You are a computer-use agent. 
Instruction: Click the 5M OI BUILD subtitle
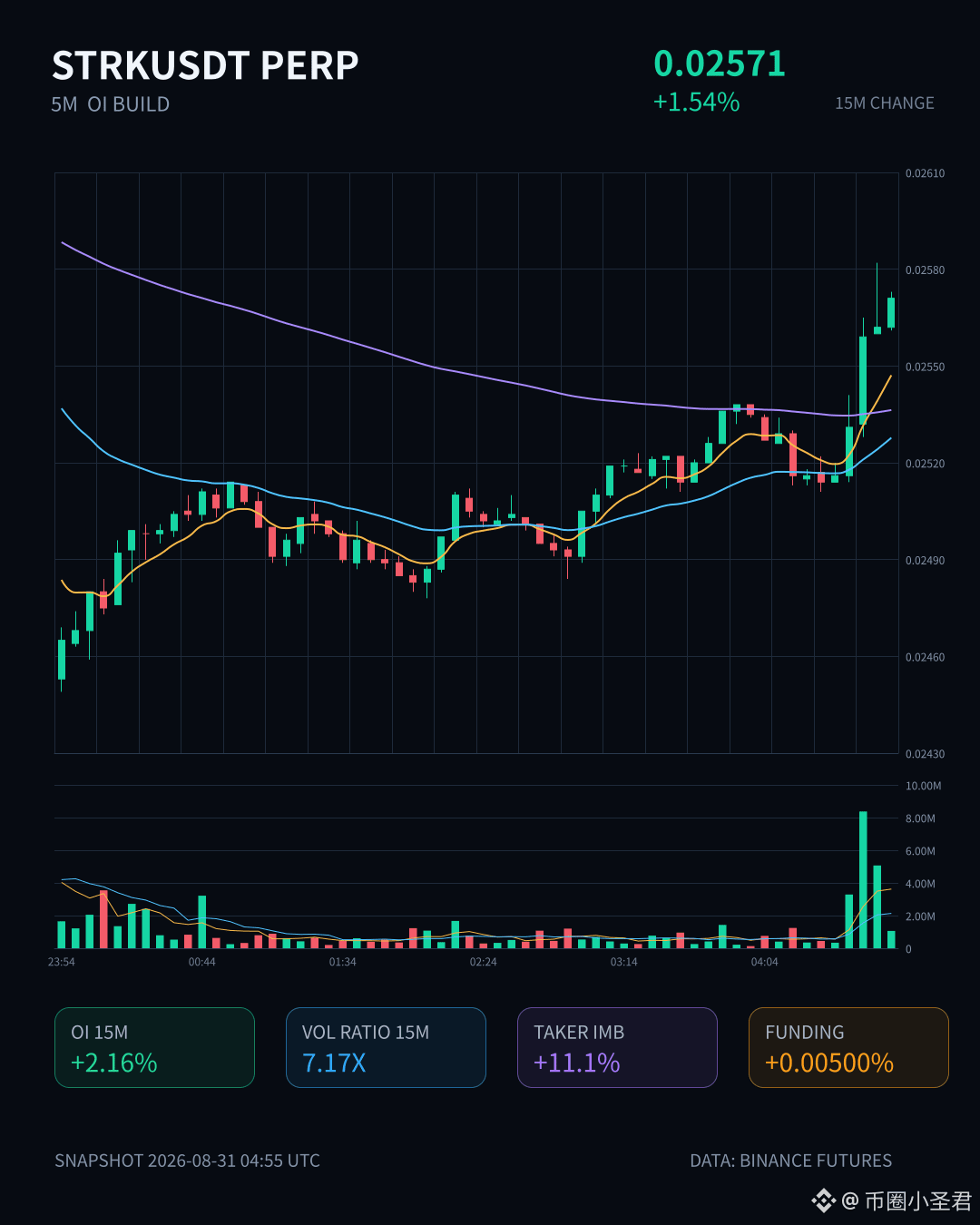tap(111, 104)
